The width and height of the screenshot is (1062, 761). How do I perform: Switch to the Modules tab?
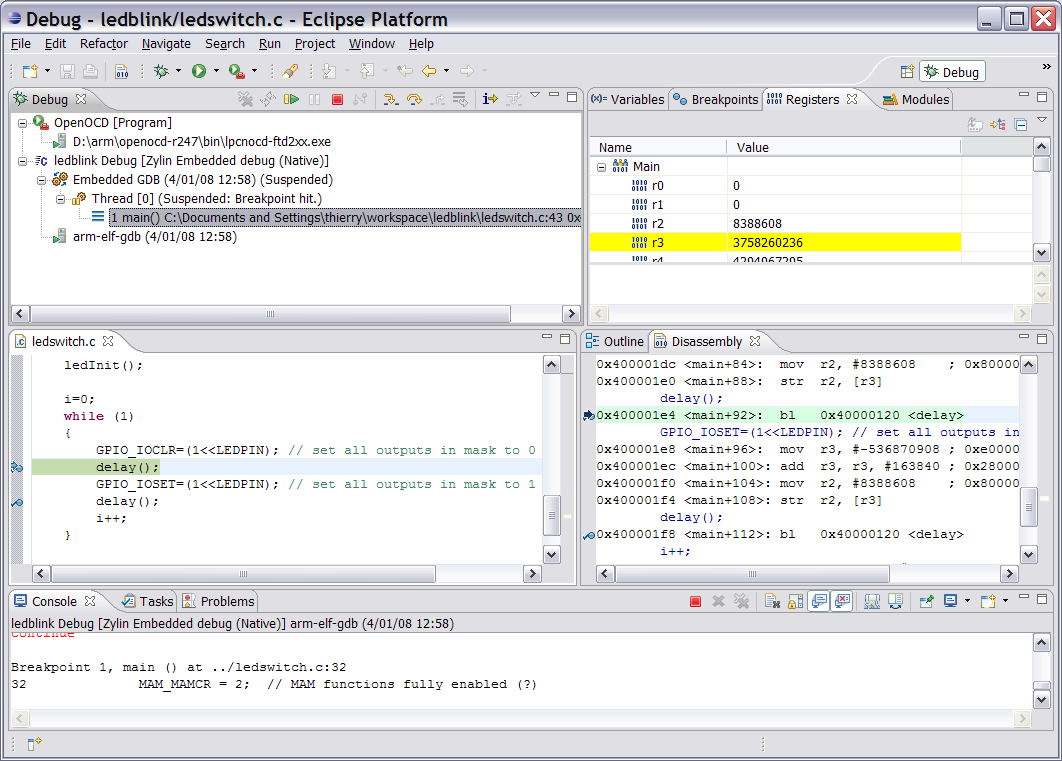coord(916,100)
